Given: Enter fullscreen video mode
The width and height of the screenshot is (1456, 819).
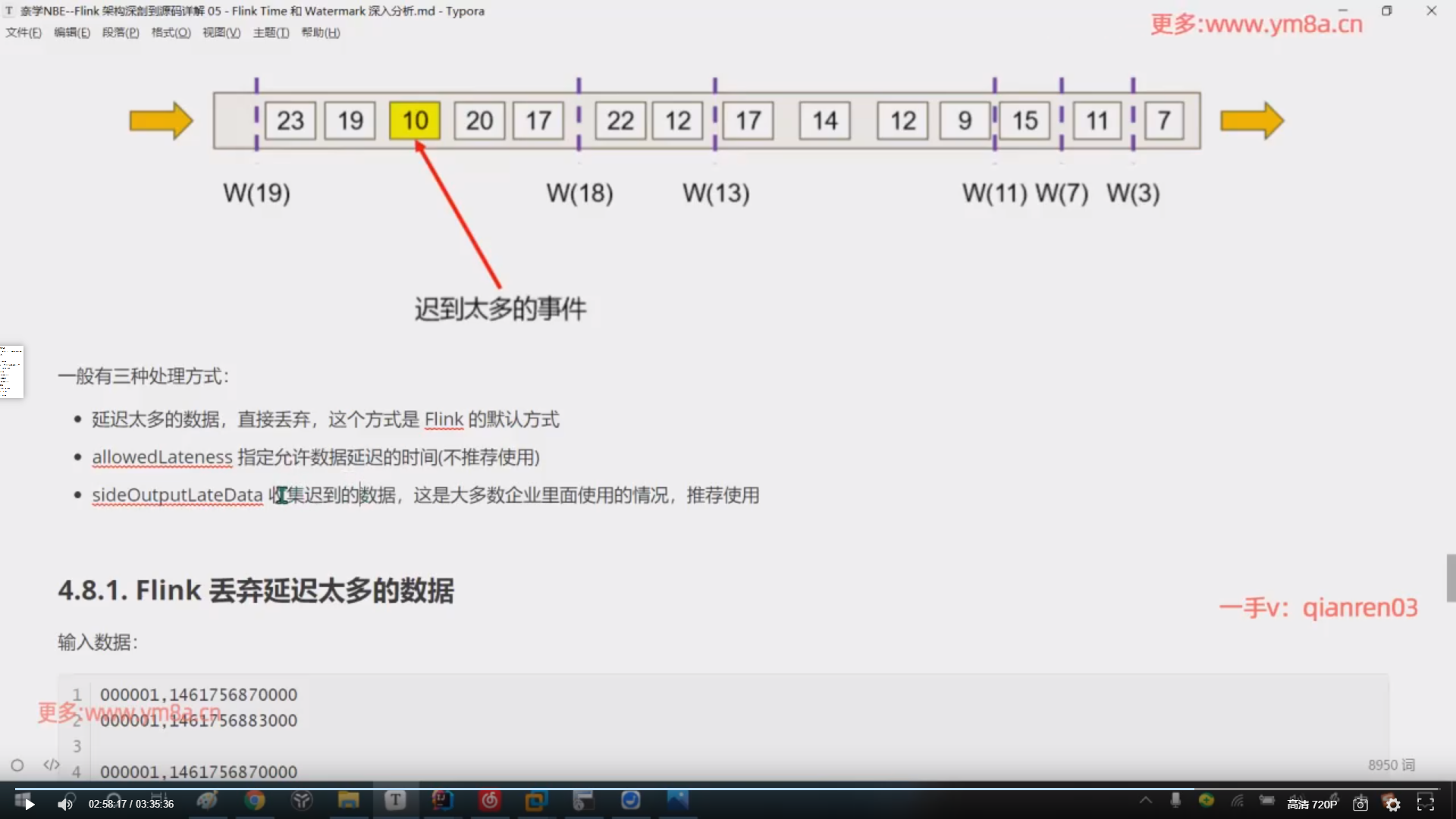Looking at the screenshot, I should pyautogui.click(x=1426, y=803).
